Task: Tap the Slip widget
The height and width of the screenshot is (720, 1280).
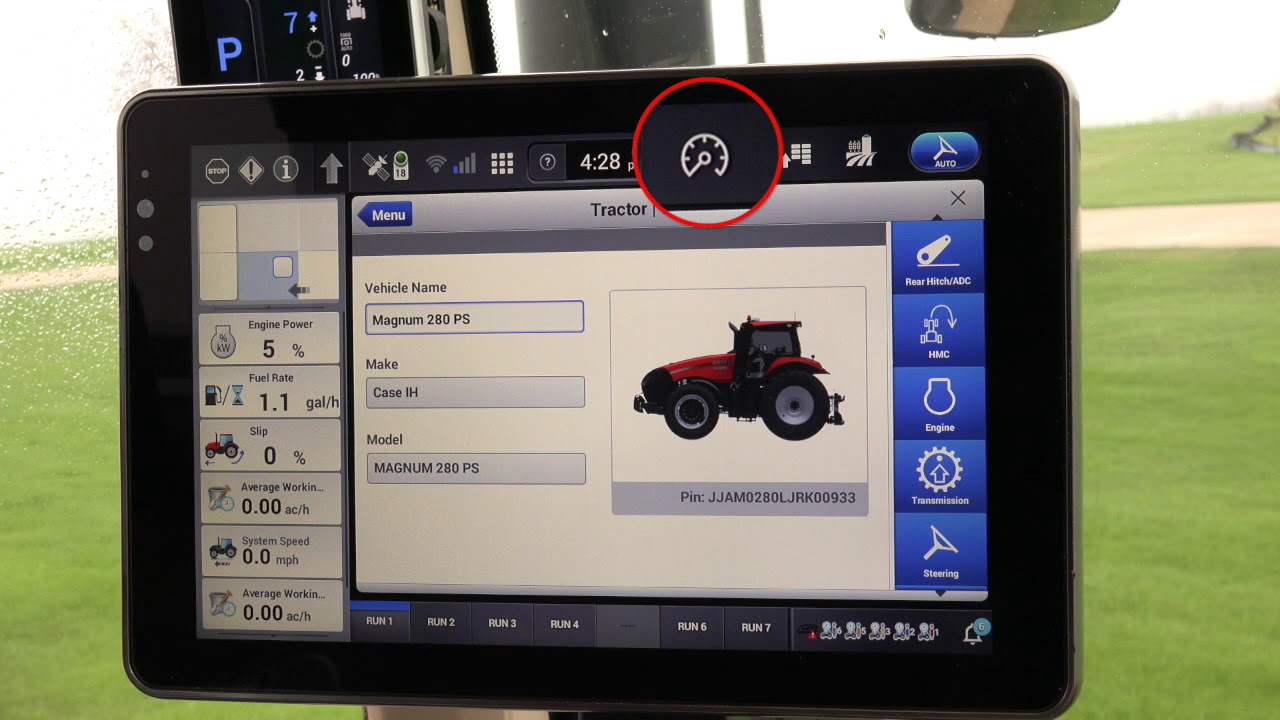Action: tap(271, 445)
